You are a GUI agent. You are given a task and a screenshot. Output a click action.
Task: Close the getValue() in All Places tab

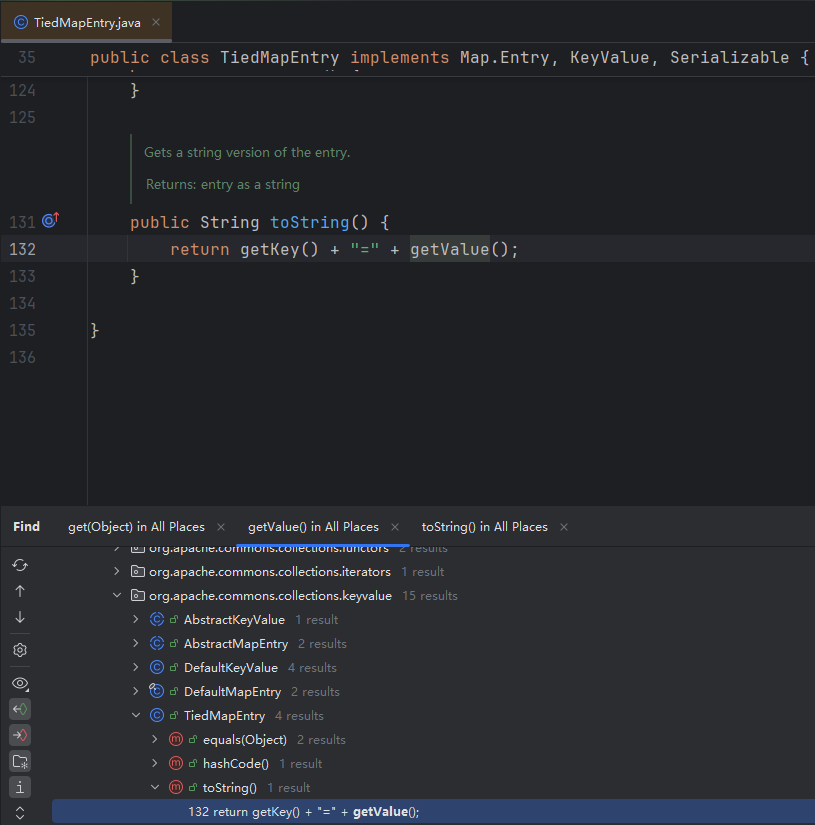[x=395, y=527]
